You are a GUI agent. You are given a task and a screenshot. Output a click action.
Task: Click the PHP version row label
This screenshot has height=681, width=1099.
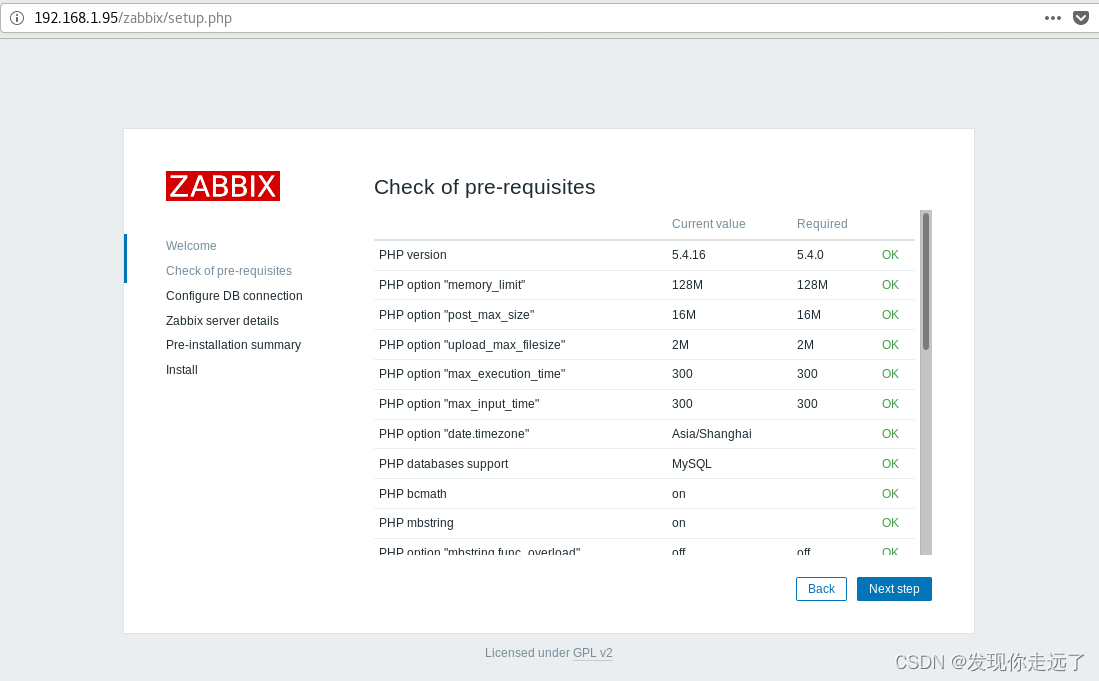(x=413, y=255)
